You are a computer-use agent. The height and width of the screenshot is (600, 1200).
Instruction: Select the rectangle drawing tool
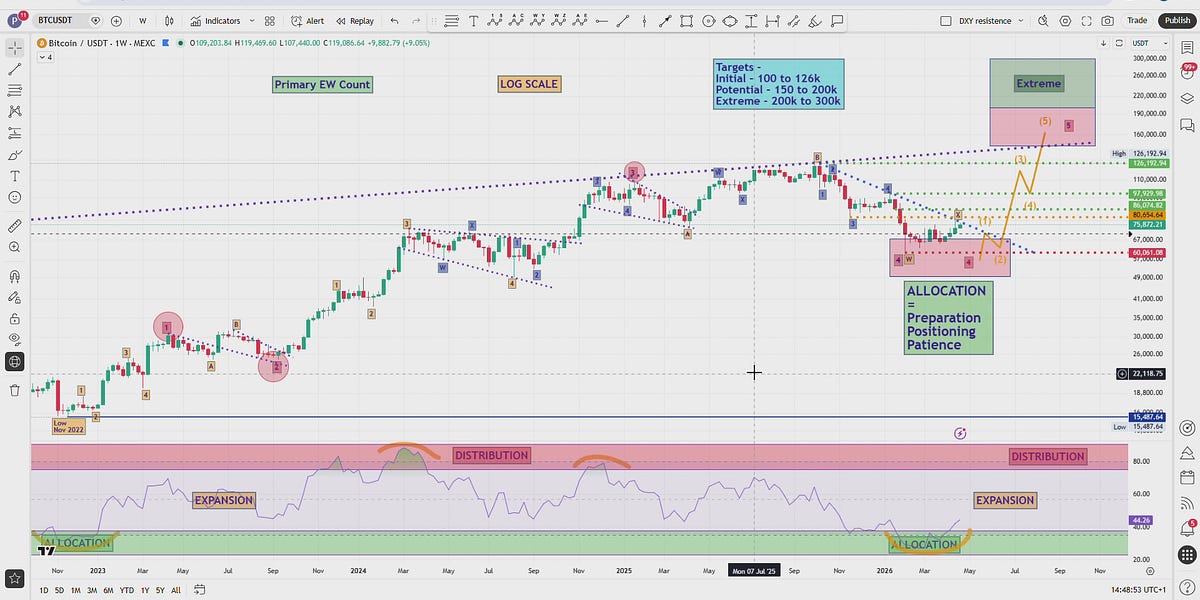coord(688,20)
